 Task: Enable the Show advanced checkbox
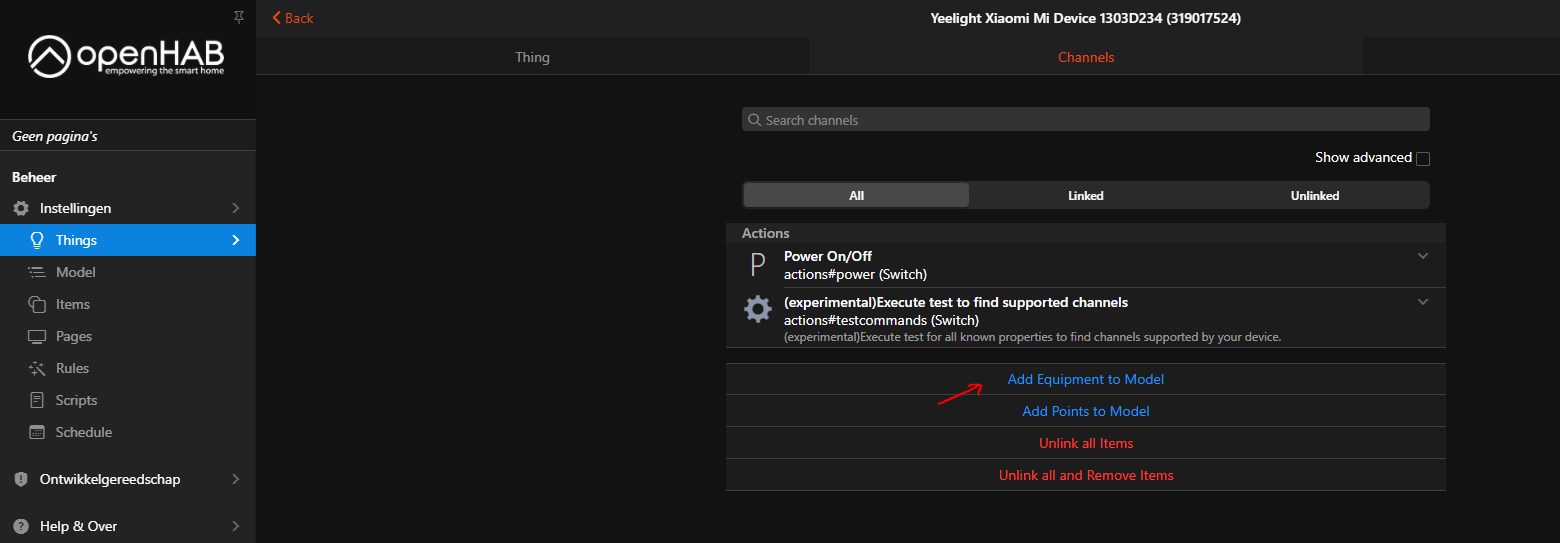(x=1423, y=158)
